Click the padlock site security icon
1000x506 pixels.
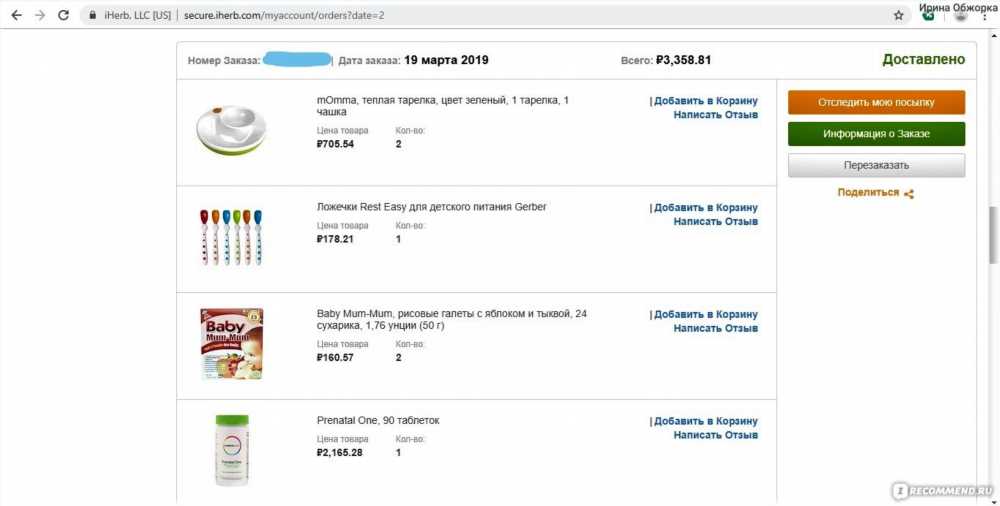(x=93, y=15)
